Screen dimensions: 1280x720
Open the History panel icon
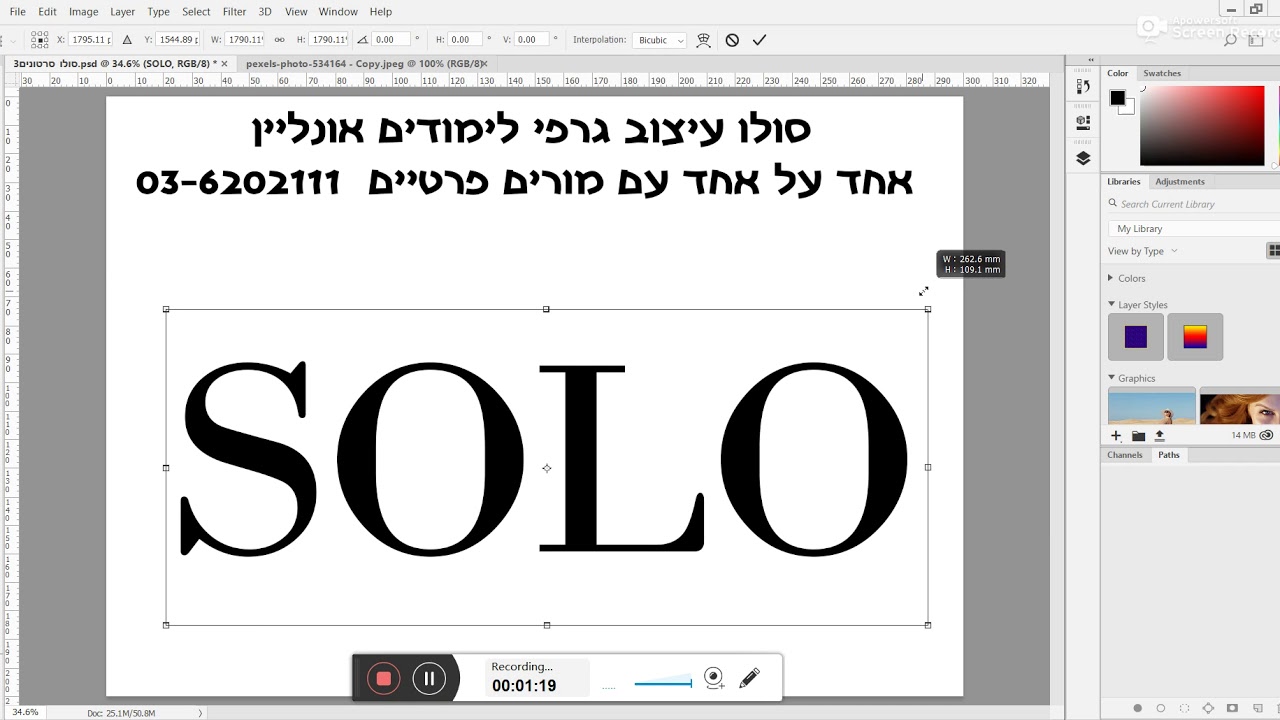1083,86
